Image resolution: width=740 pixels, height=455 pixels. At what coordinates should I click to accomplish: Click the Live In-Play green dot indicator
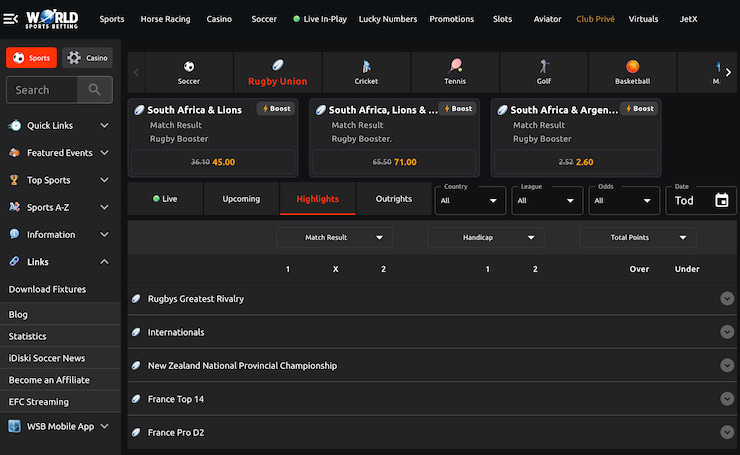pos(296,19)
